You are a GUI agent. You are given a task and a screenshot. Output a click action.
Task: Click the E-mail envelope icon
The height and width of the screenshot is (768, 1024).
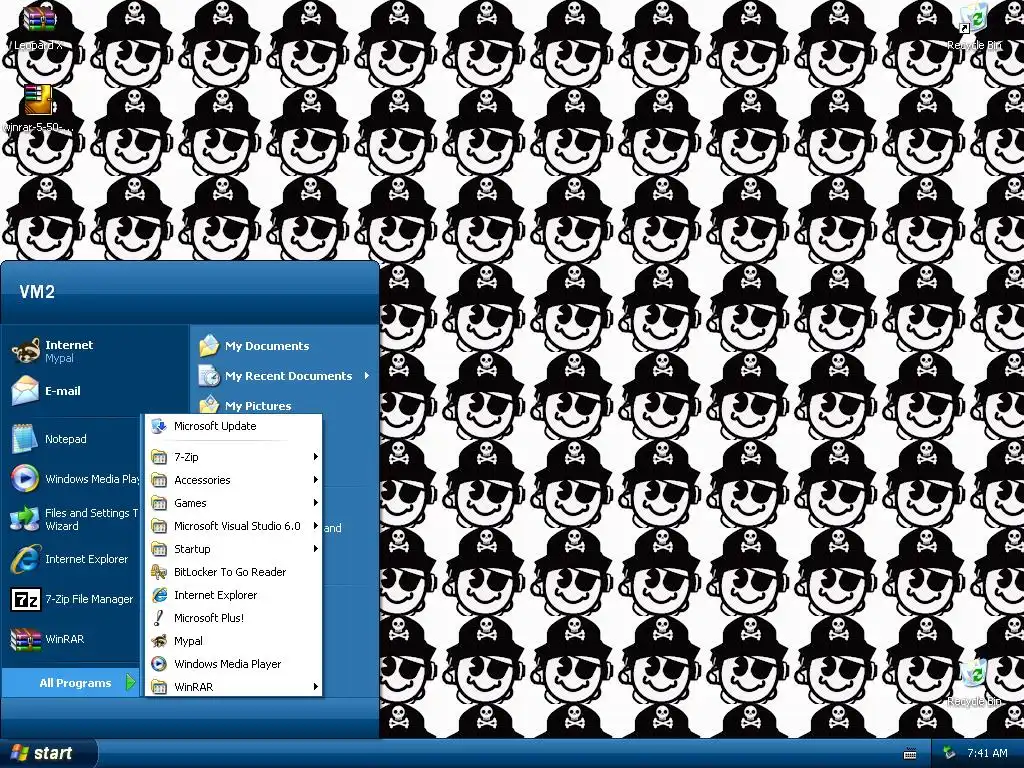tap(26, 391)
